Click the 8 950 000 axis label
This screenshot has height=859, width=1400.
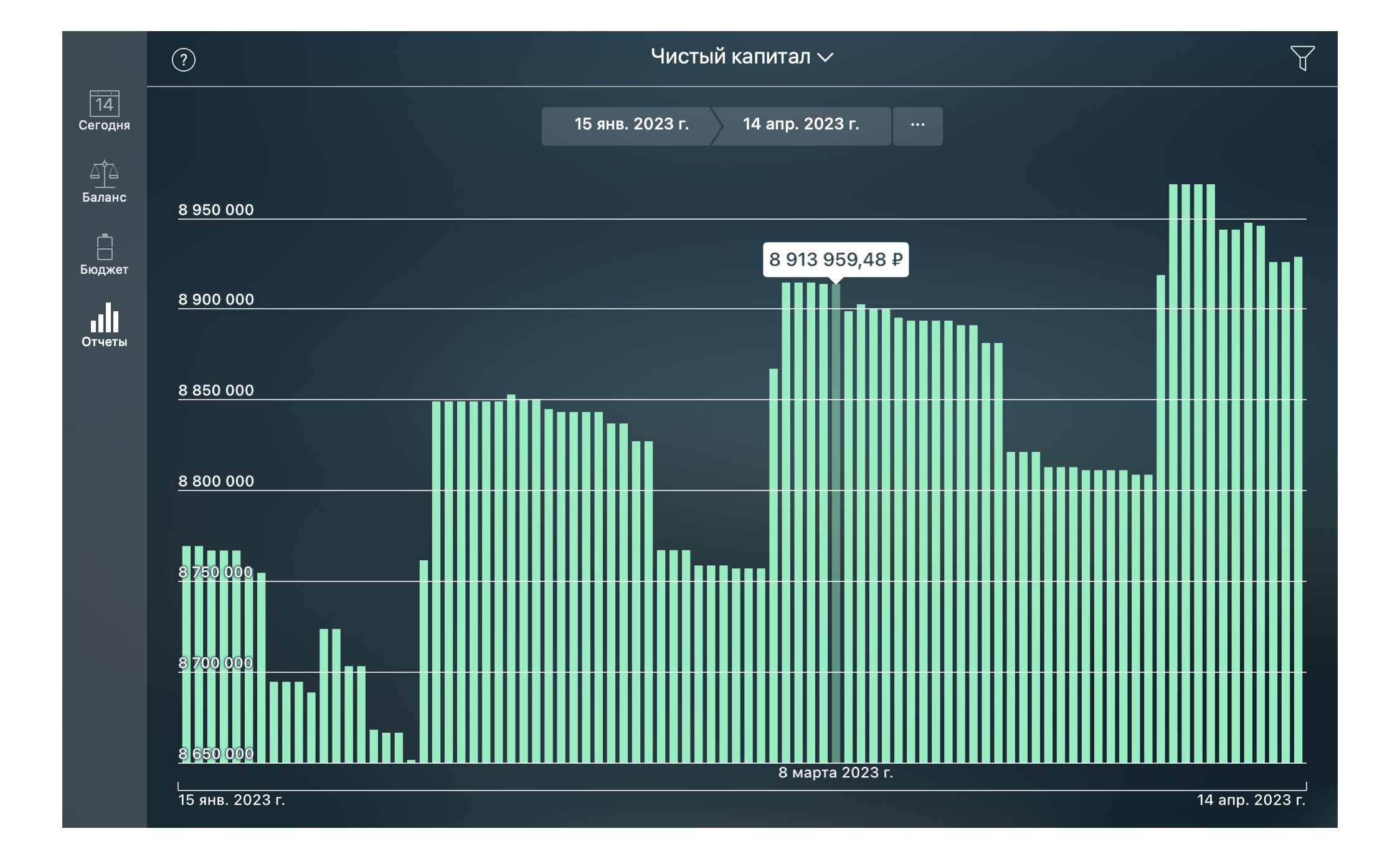[x=216, y=210]
